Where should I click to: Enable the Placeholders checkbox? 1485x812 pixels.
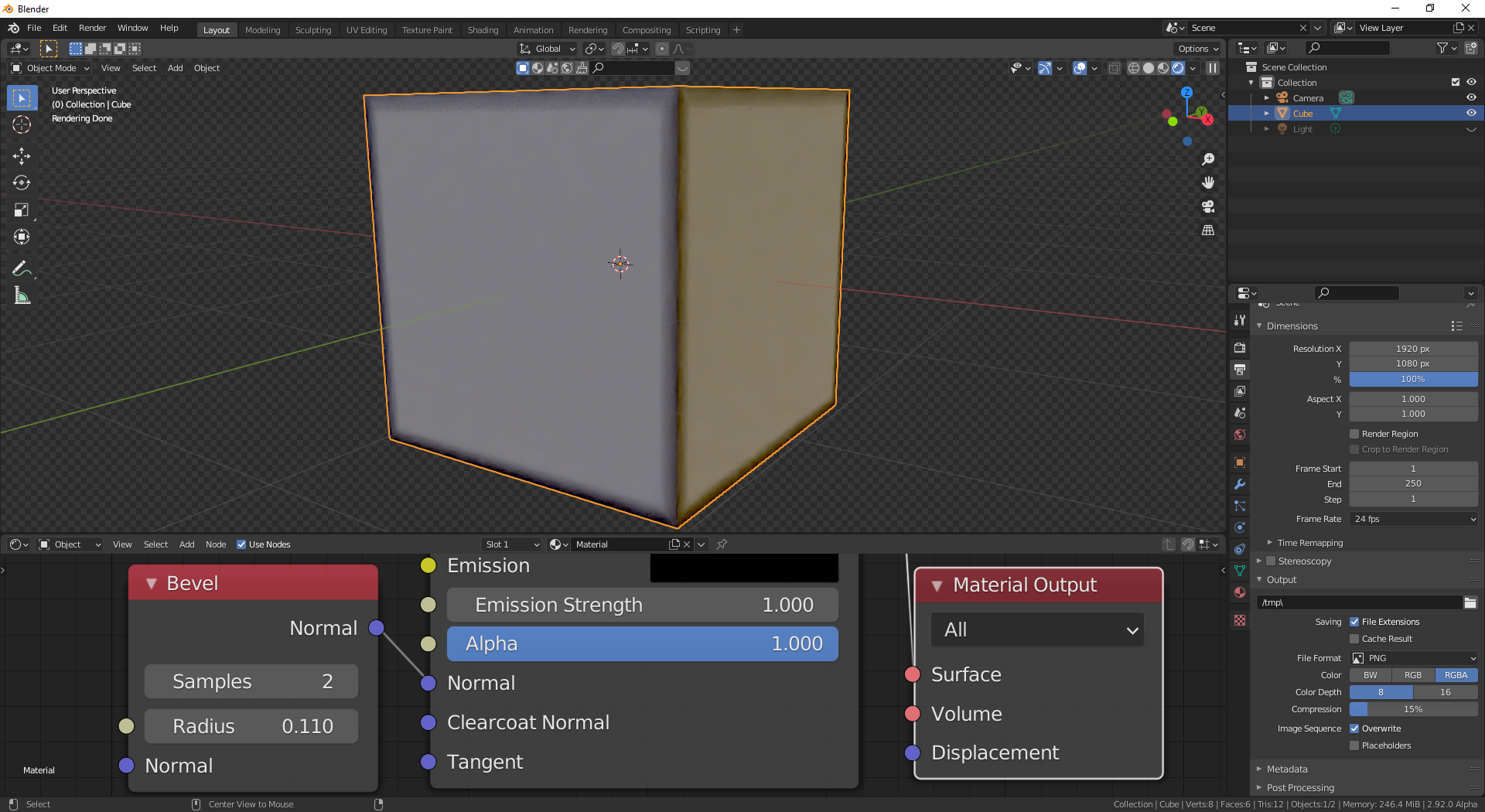click(x=1354, y=745)
